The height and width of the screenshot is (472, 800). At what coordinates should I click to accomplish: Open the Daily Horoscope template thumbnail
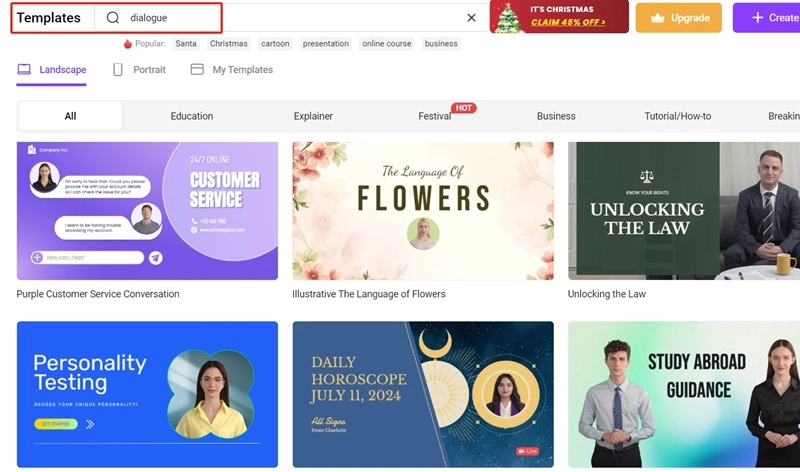pyautogui.click(x=422, y=394)
